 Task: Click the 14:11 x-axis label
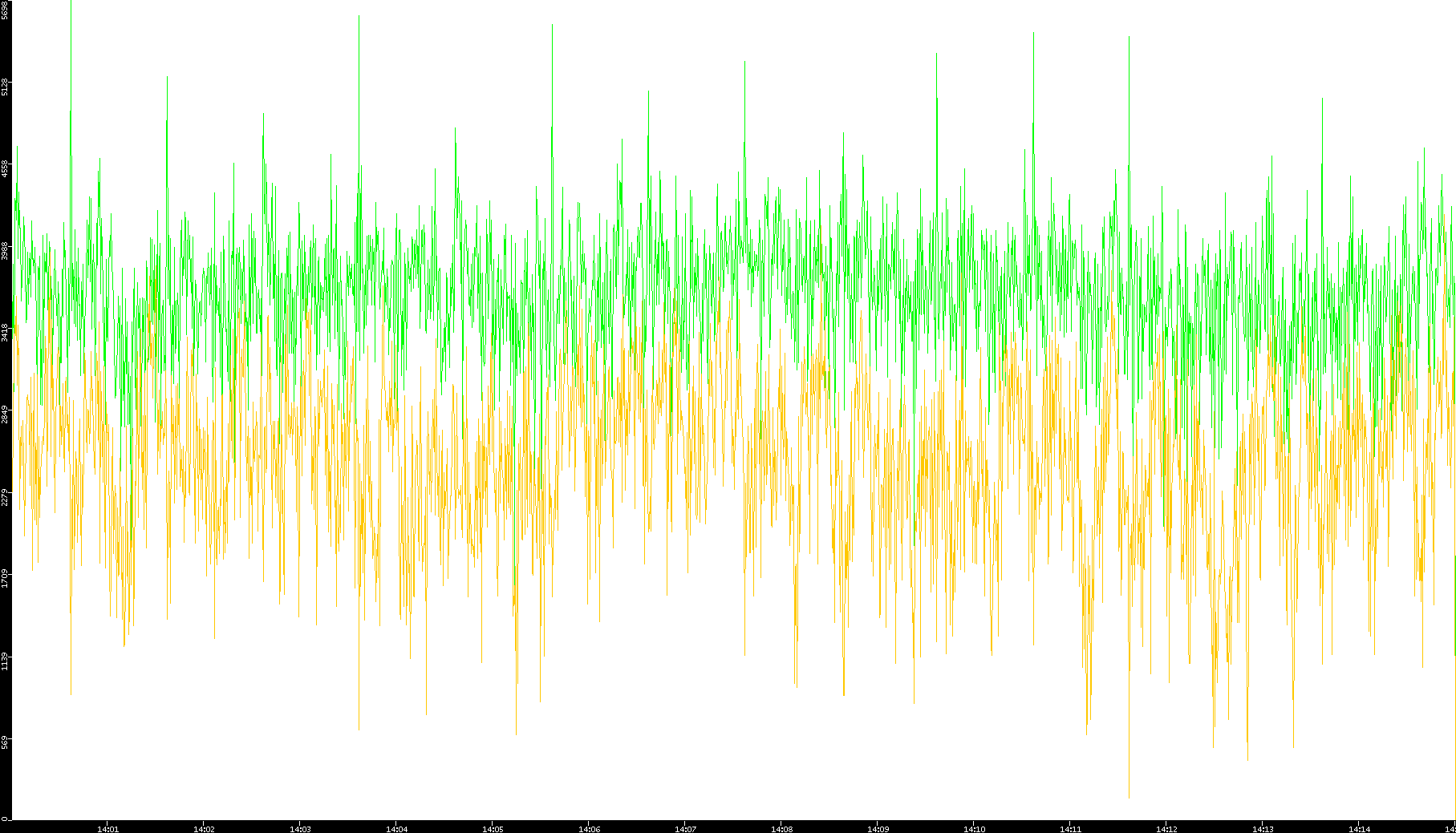pyautogui.click(x=1070, y=828)
